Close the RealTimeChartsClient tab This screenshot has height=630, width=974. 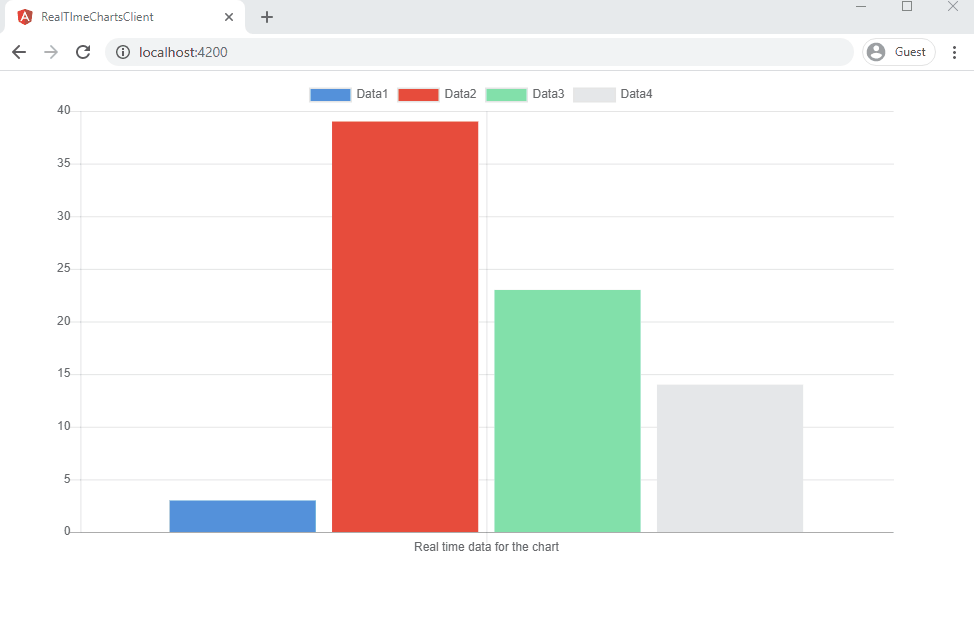tap(229, 17)
